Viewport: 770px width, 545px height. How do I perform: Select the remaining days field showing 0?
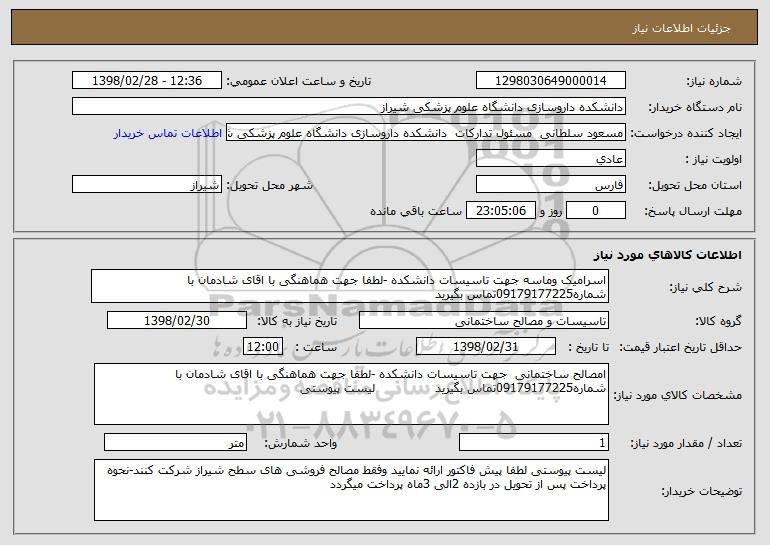596,211
